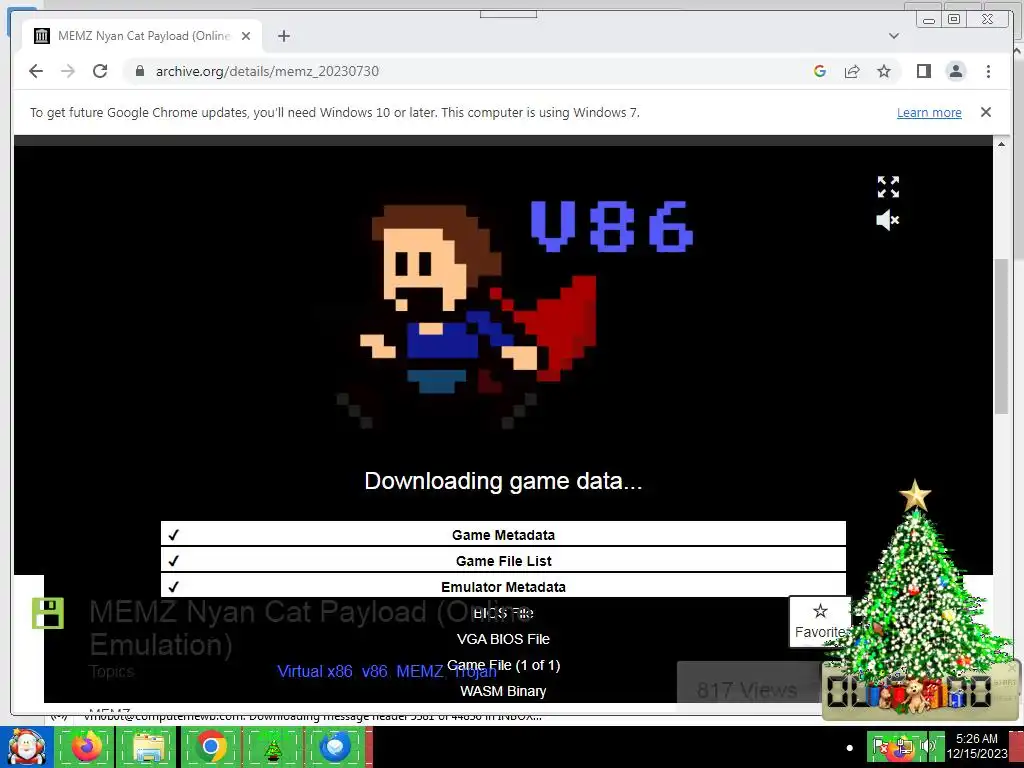
Task: Share this page using the share icon
Action: coord(852,71)
